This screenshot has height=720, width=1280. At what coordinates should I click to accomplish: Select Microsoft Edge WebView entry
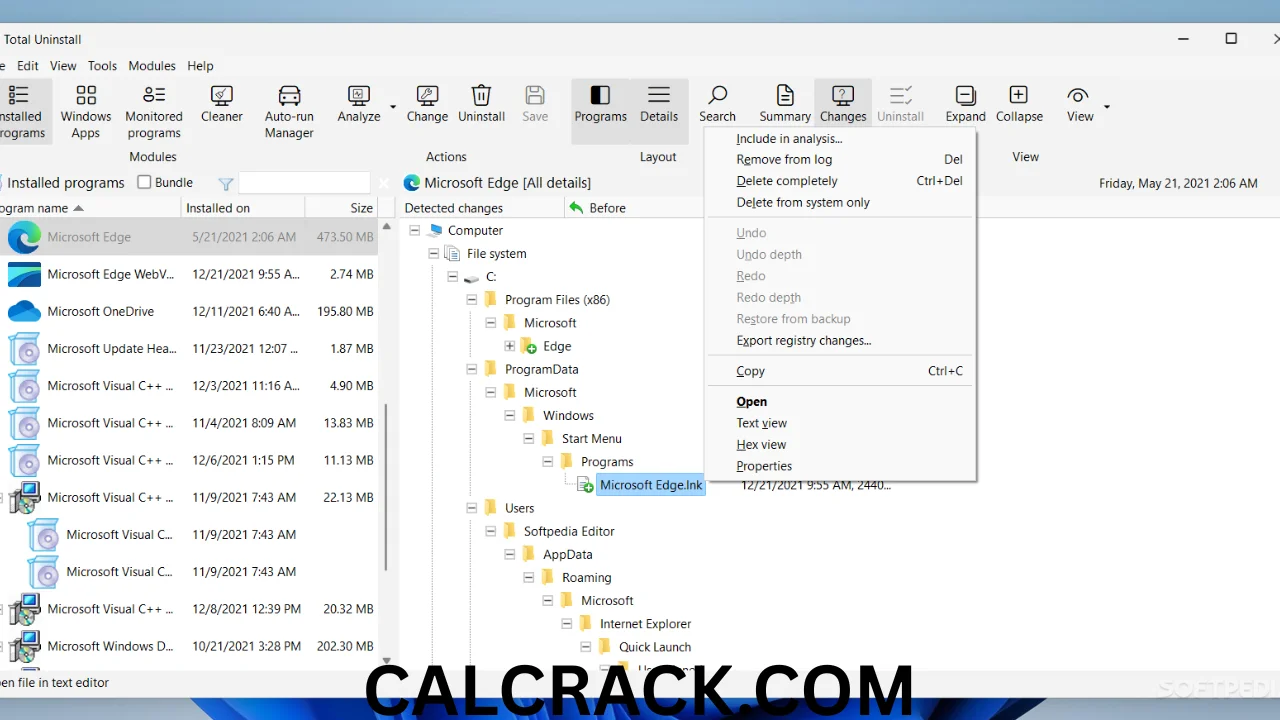[189, 274]
